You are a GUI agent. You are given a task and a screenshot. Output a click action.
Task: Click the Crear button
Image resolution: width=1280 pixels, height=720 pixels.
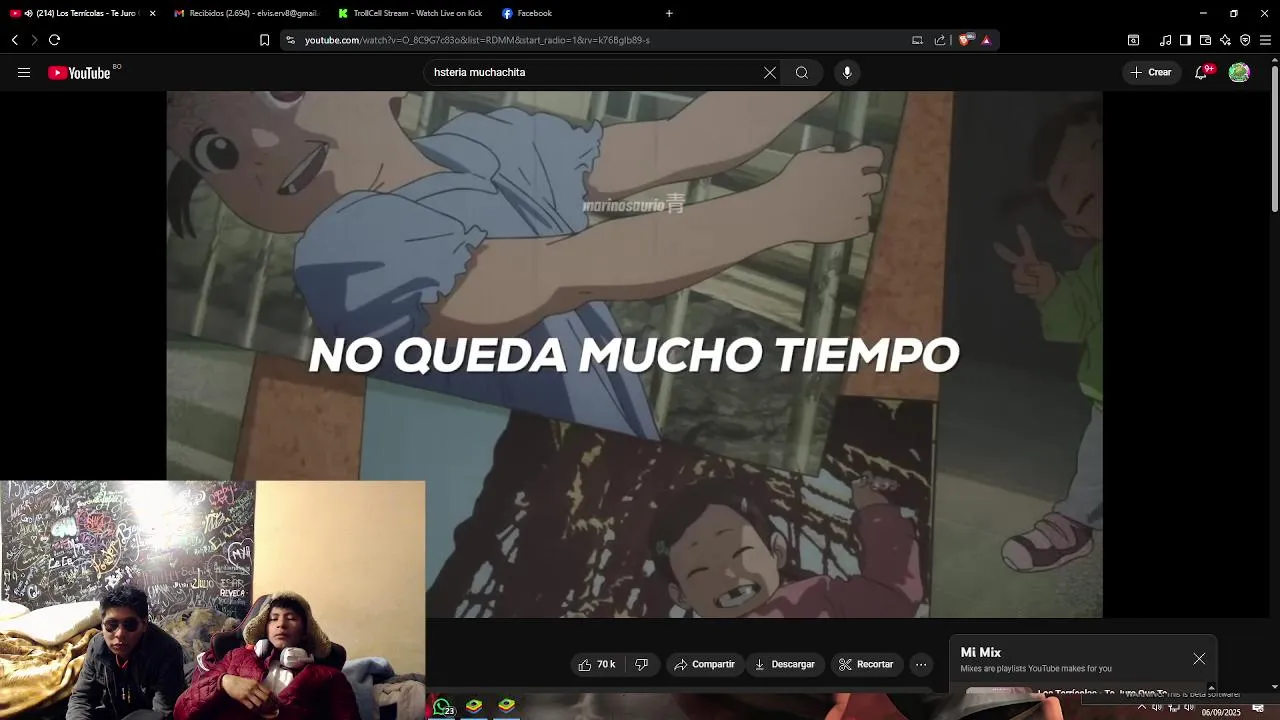(x=1151, y=72)
